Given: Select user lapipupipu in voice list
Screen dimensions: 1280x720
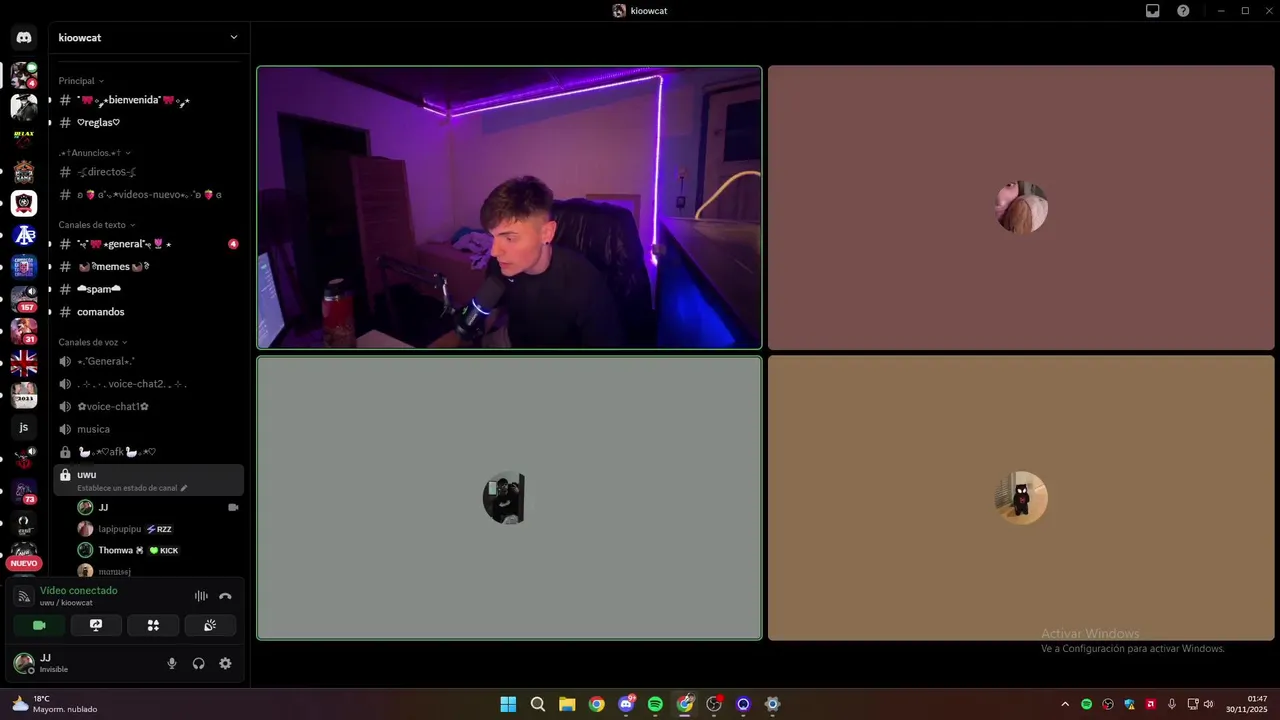Looking at the screenshot, I should pos(158,529).
